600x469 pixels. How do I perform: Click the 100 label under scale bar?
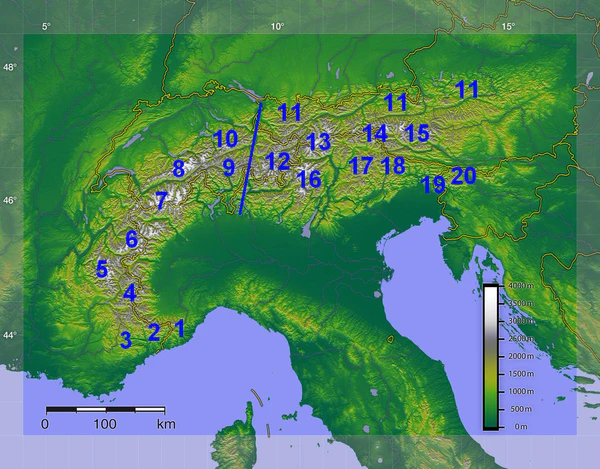[105, 424]
